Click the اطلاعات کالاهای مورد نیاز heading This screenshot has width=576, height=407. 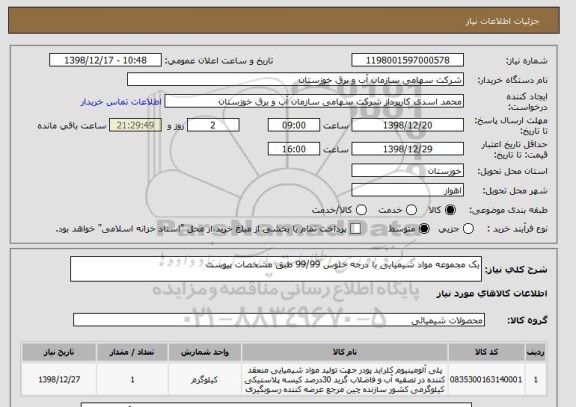pos(492,293)
